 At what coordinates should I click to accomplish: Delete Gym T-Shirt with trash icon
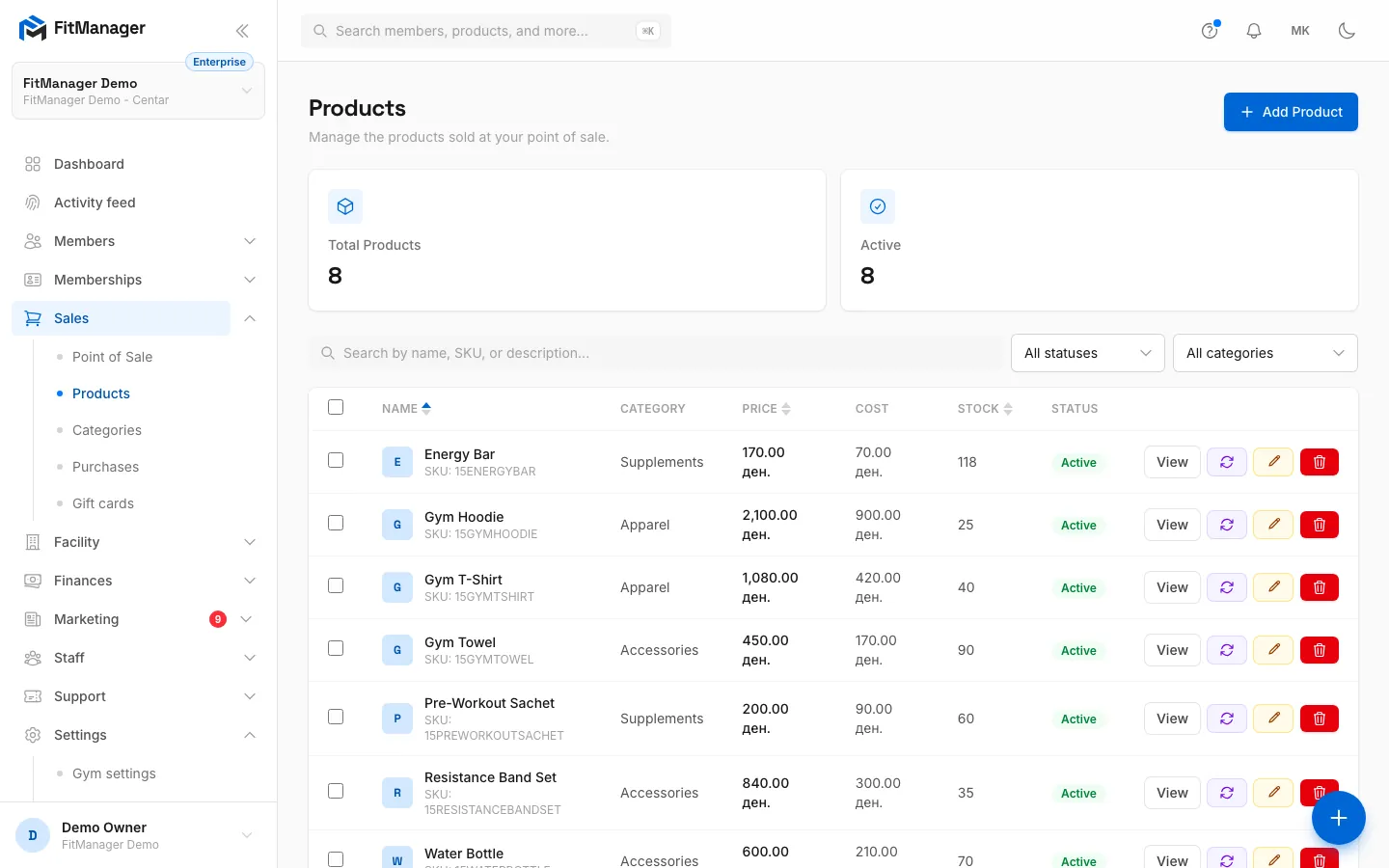(x=1320, y=587)
